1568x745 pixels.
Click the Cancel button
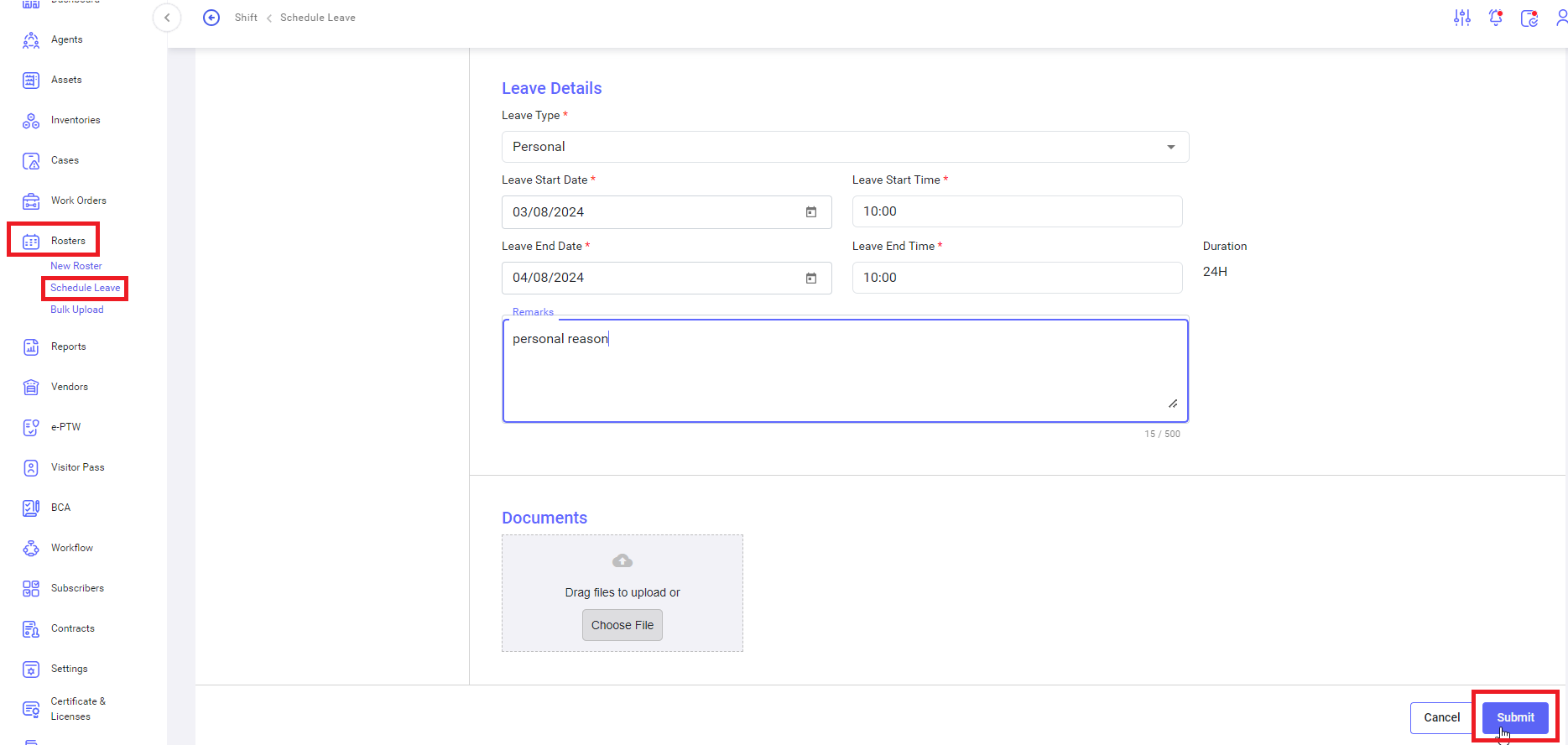1442,717
